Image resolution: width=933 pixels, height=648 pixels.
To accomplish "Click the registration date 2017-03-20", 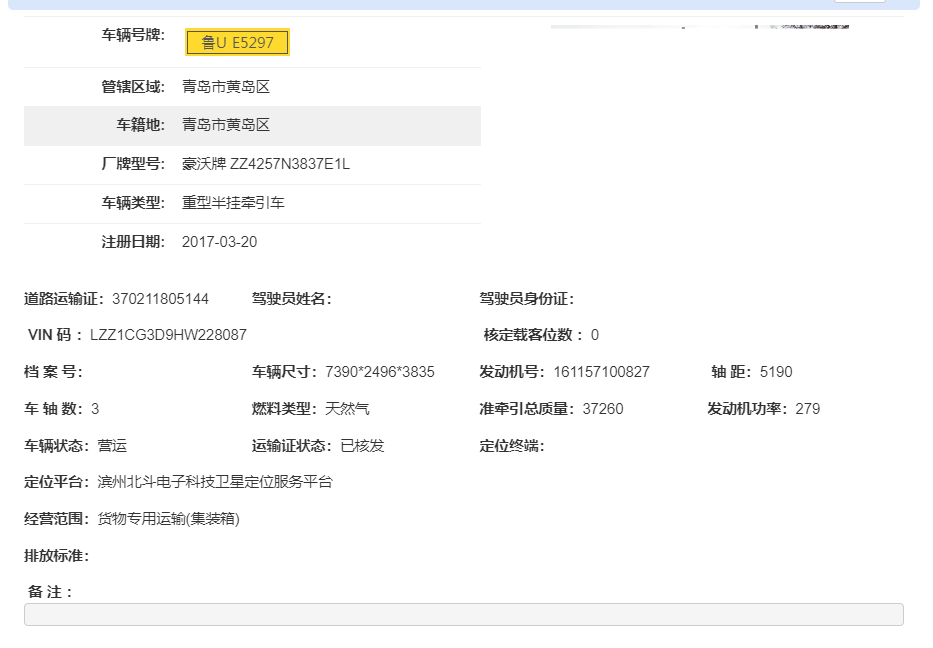I will coord(220,242).
